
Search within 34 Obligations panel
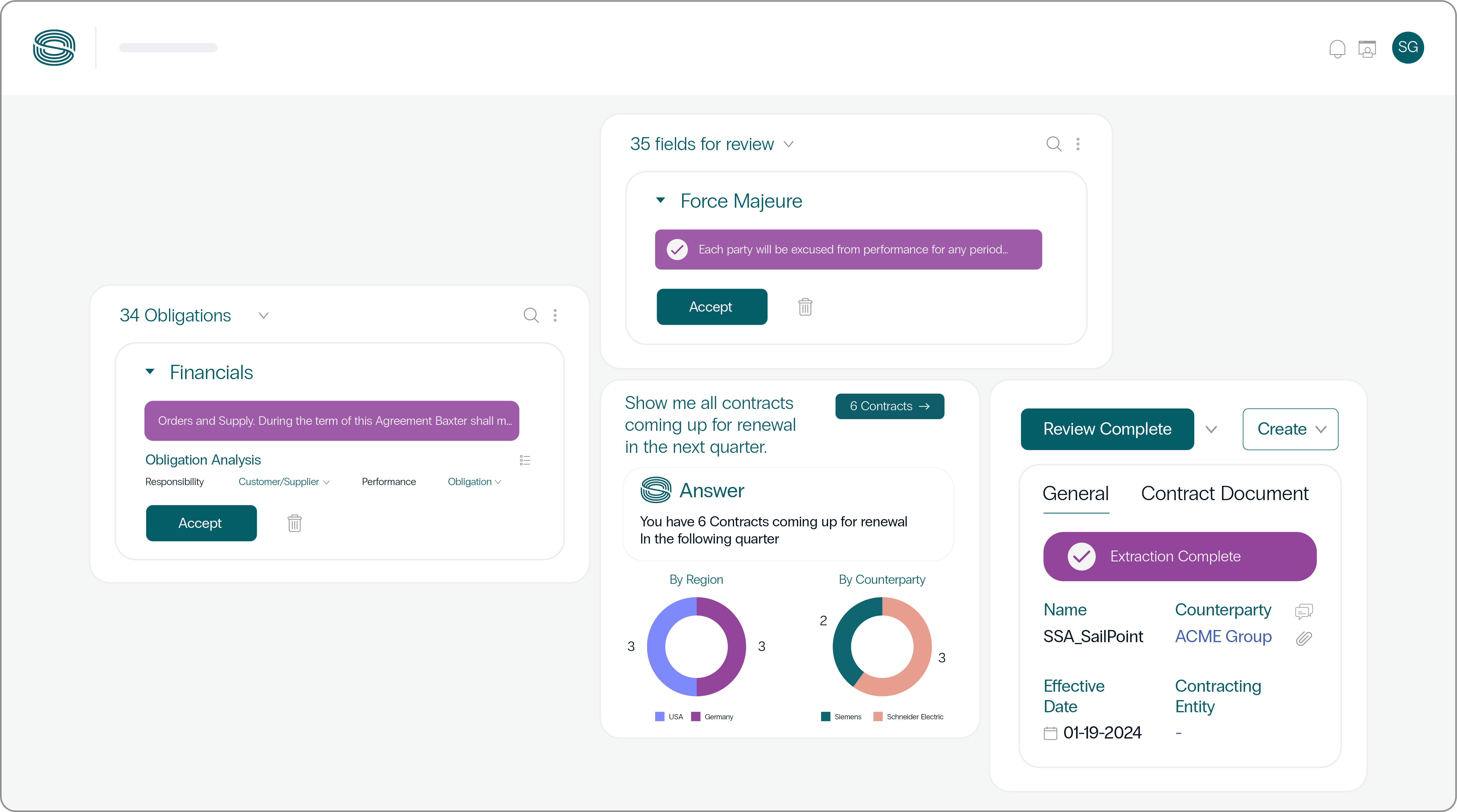(x=531, y=315)
